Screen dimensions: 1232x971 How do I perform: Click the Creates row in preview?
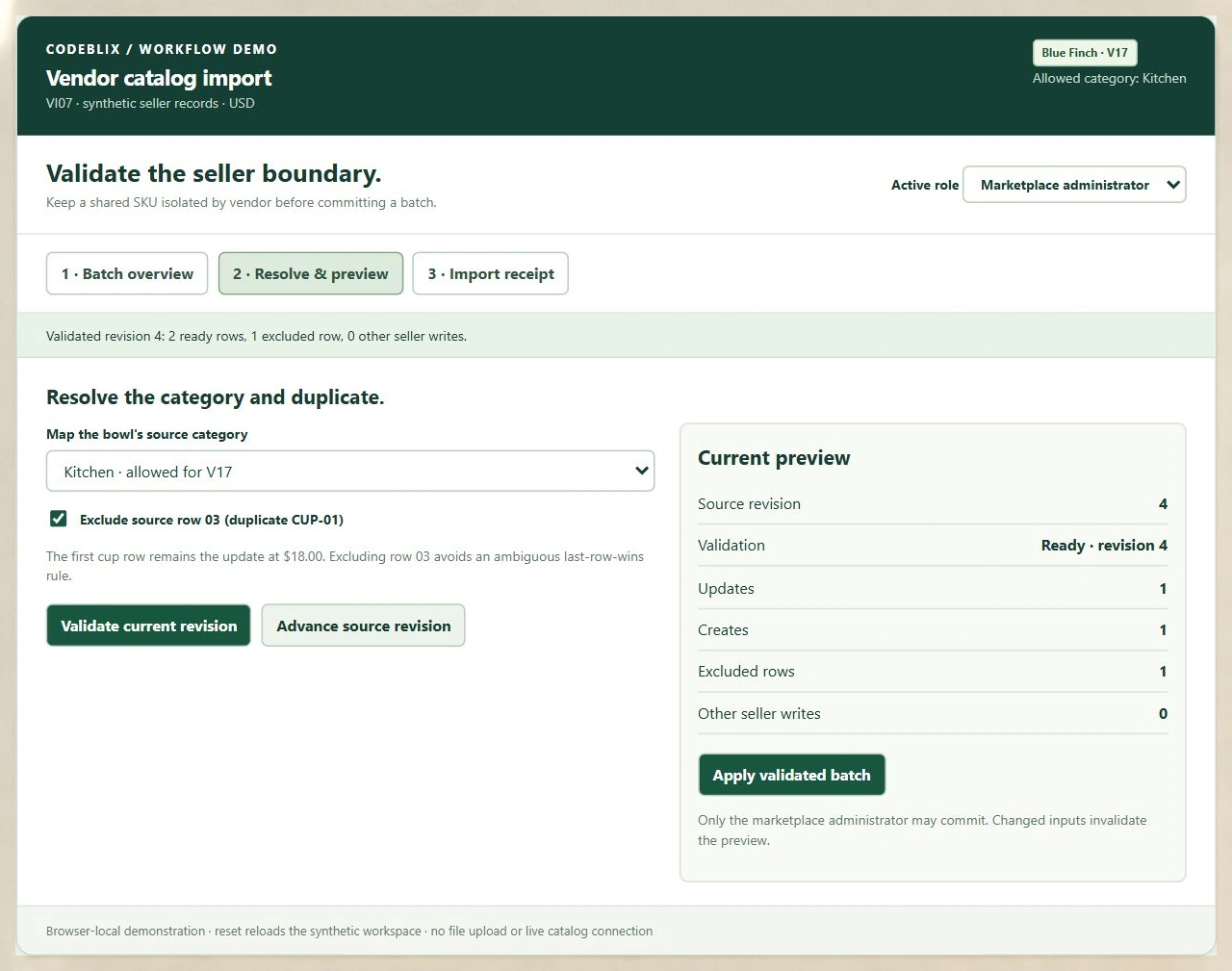[933, 630]
